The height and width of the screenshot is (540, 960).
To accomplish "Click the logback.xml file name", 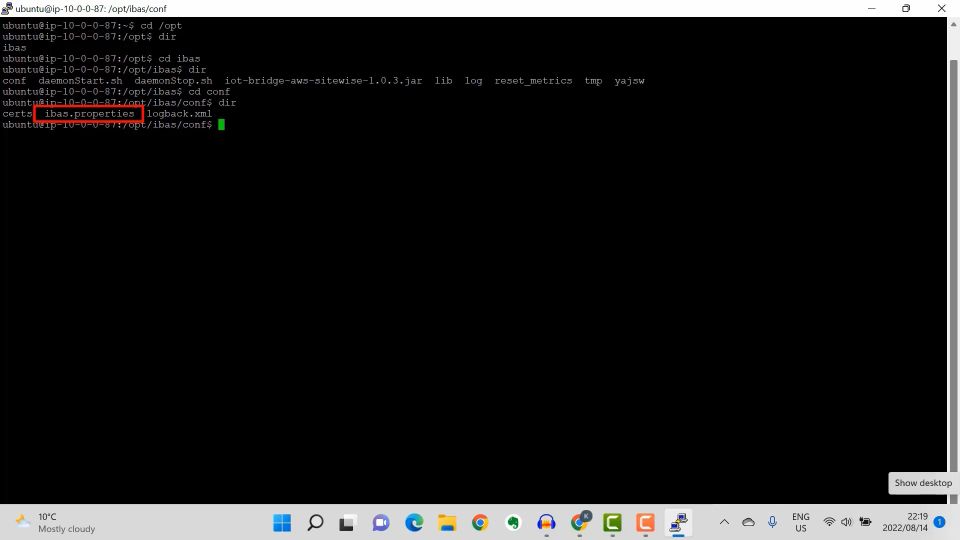I will pos(179,113).
